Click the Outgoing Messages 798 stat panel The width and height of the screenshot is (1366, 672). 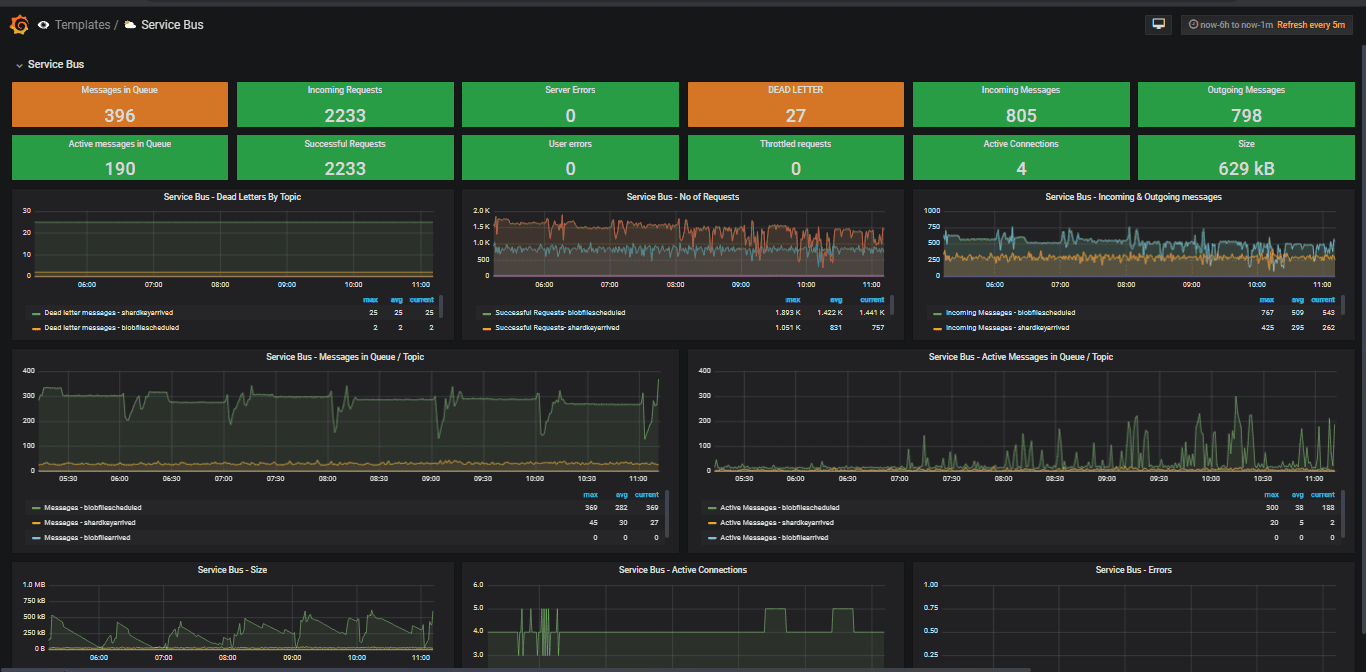click(x=1246, y=104)
